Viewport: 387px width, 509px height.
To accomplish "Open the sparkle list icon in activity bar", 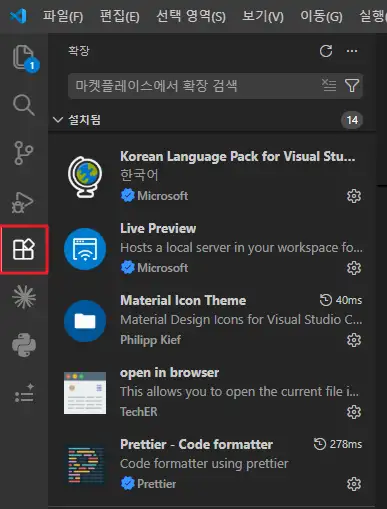I will 24,393.
